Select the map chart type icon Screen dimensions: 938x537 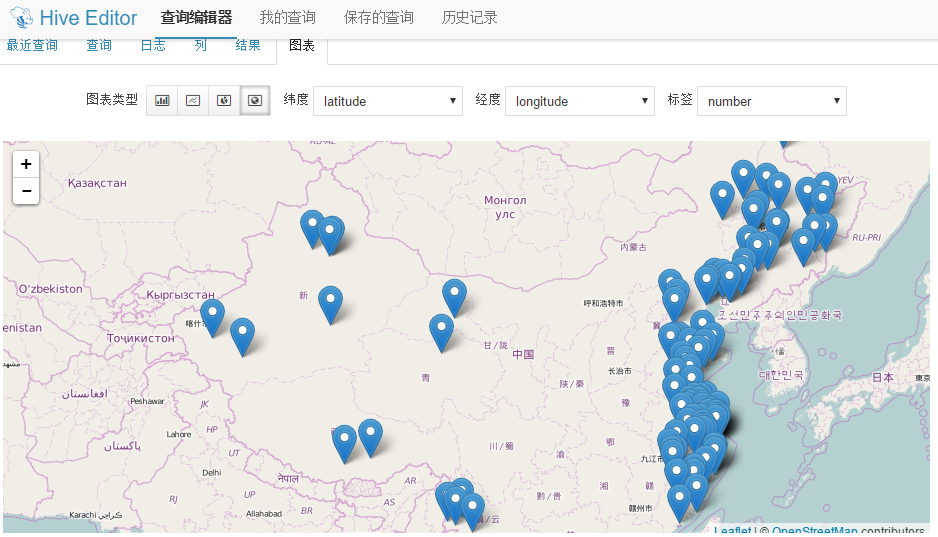click(255, 100)
